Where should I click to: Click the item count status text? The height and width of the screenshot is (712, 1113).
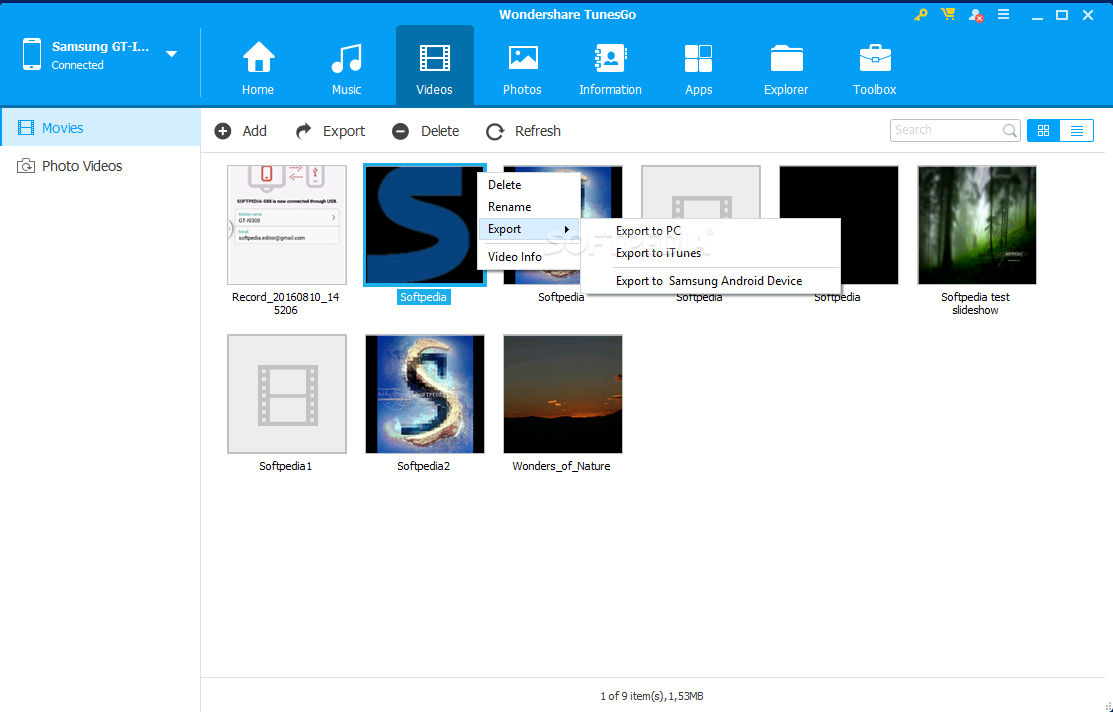tap(652, 696)
